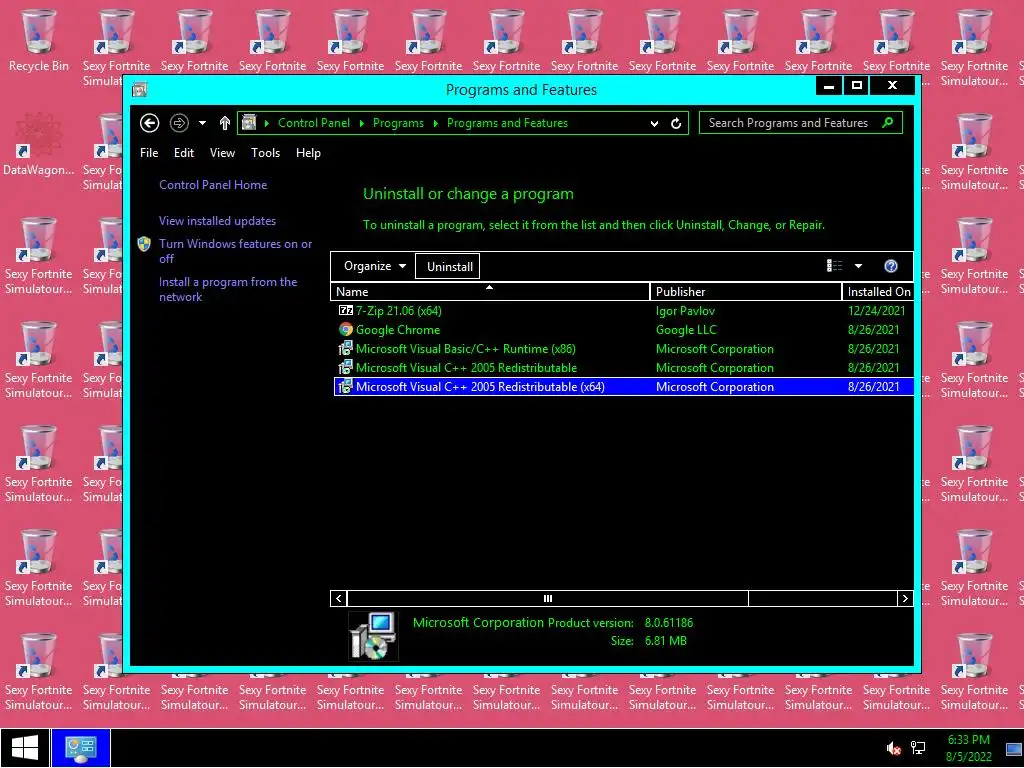Viewport: 1024px width, 768px height.
Task: Click the muted speaker tray icon
Action: pos(893,748)
